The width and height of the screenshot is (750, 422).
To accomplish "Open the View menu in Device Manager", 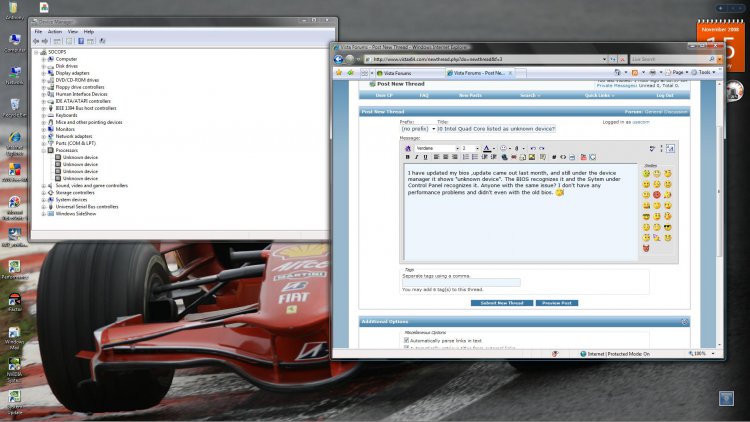I will [73, 32].
